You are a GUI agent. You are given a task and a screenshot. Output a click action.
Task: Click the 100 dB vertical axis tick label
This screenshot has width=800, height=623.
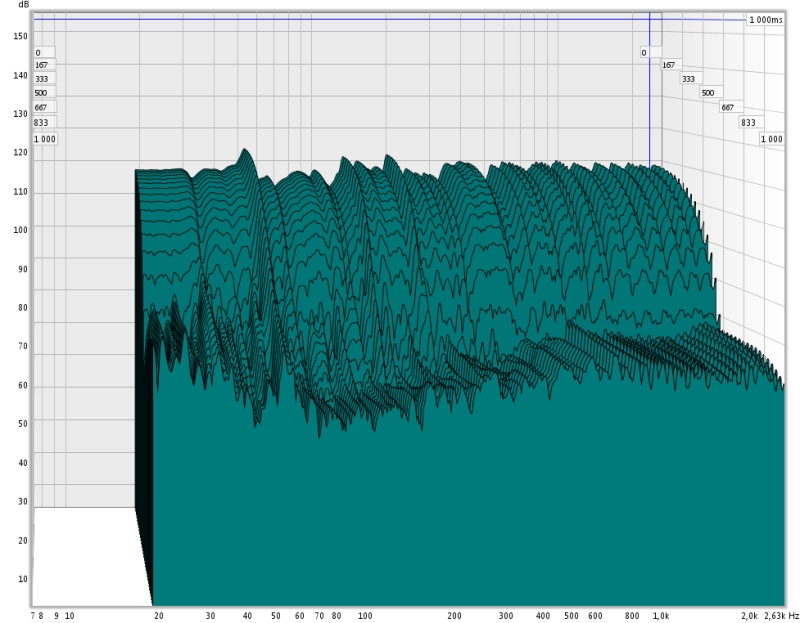click(x=21, y=230)
